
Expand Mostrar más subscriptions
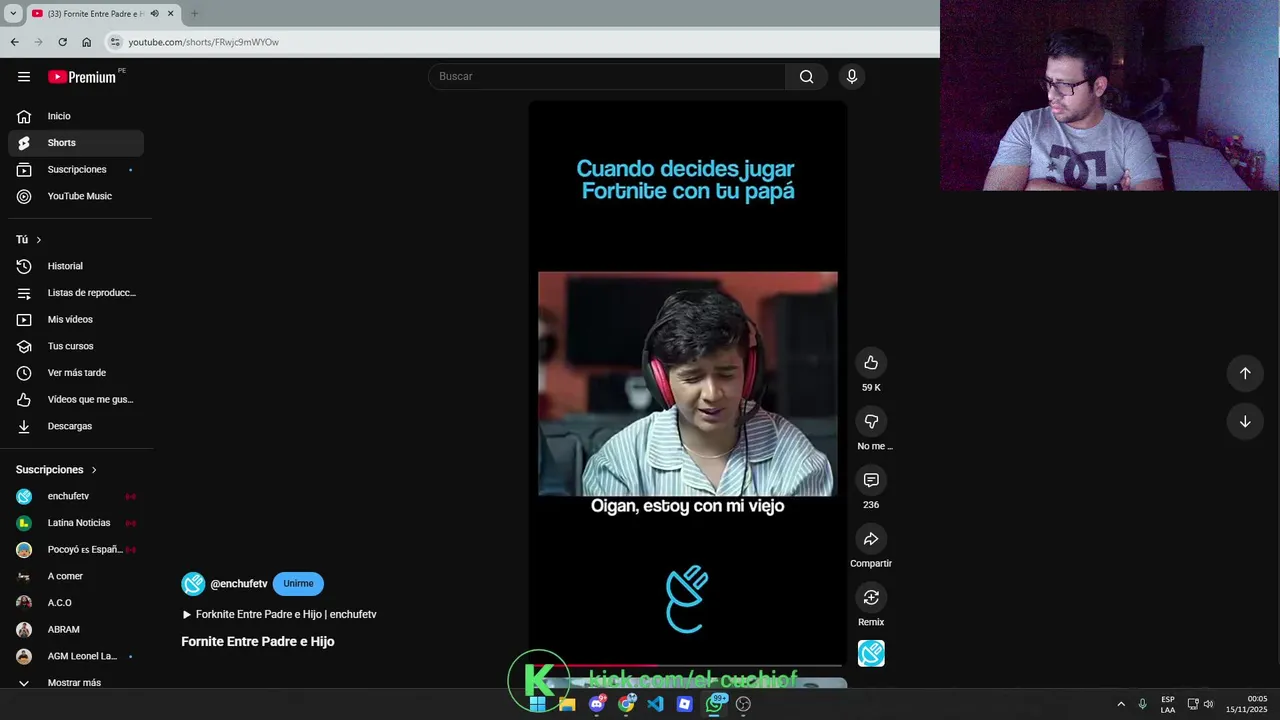coord(76,683)
